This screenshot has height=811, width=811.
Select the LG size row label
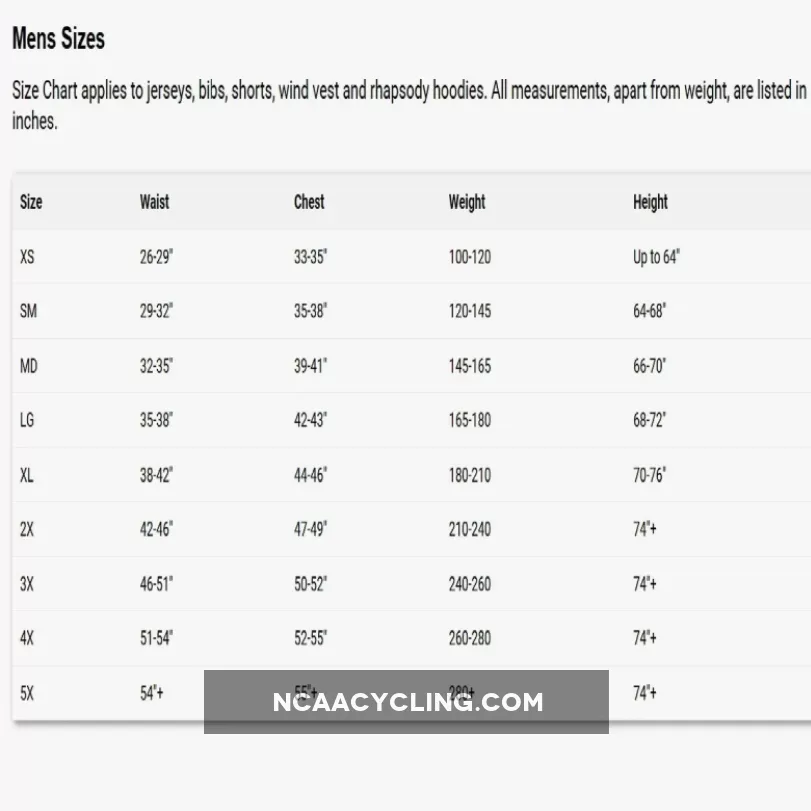(27, 420)
